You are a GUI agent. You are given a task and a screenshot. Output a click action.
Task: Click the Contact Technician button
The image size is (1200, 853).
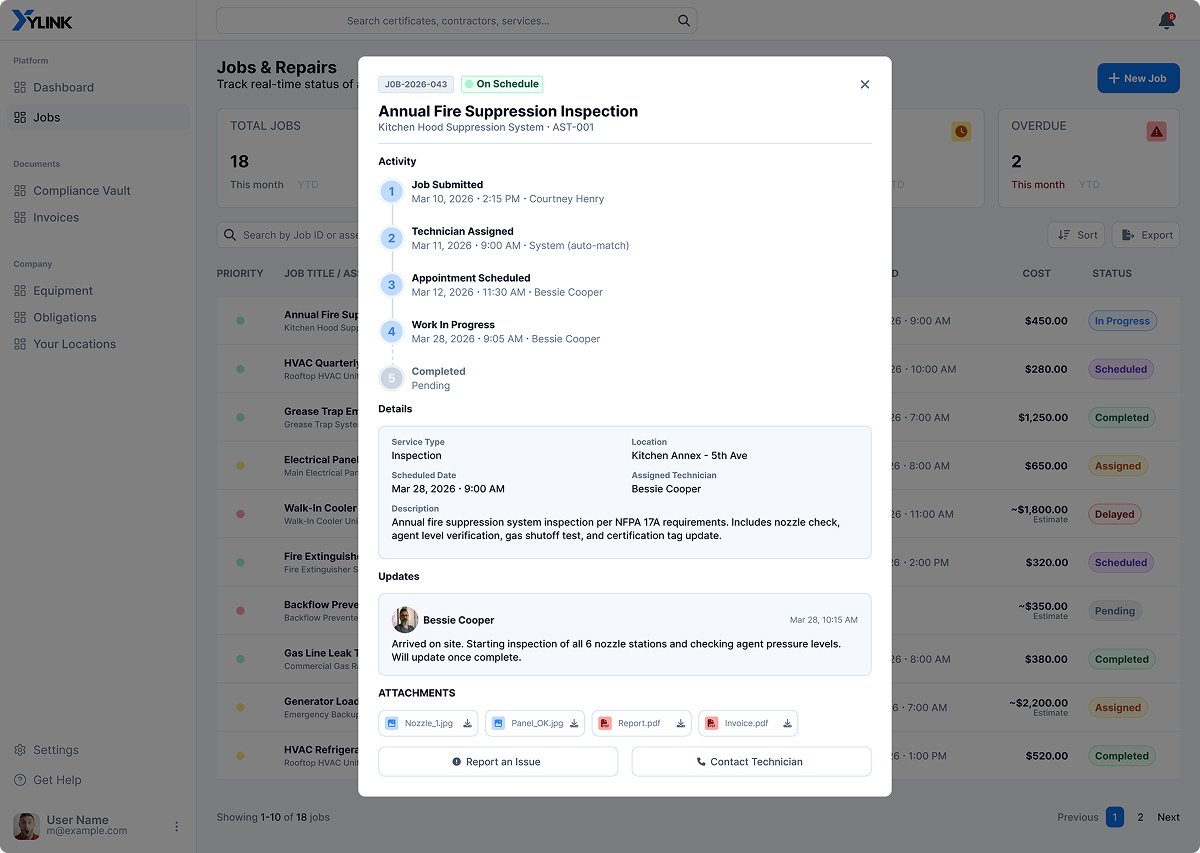click(751, 762)
